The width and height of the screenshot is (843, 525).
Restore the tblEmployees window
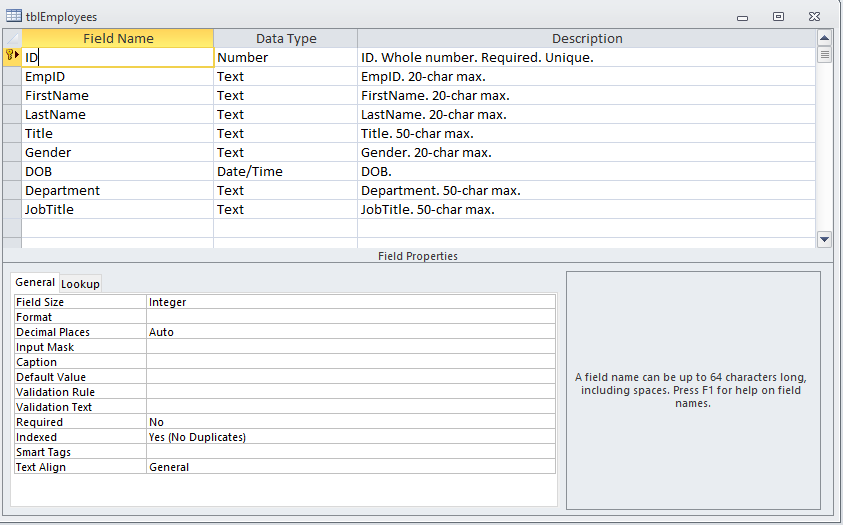(x=778, y=17)
